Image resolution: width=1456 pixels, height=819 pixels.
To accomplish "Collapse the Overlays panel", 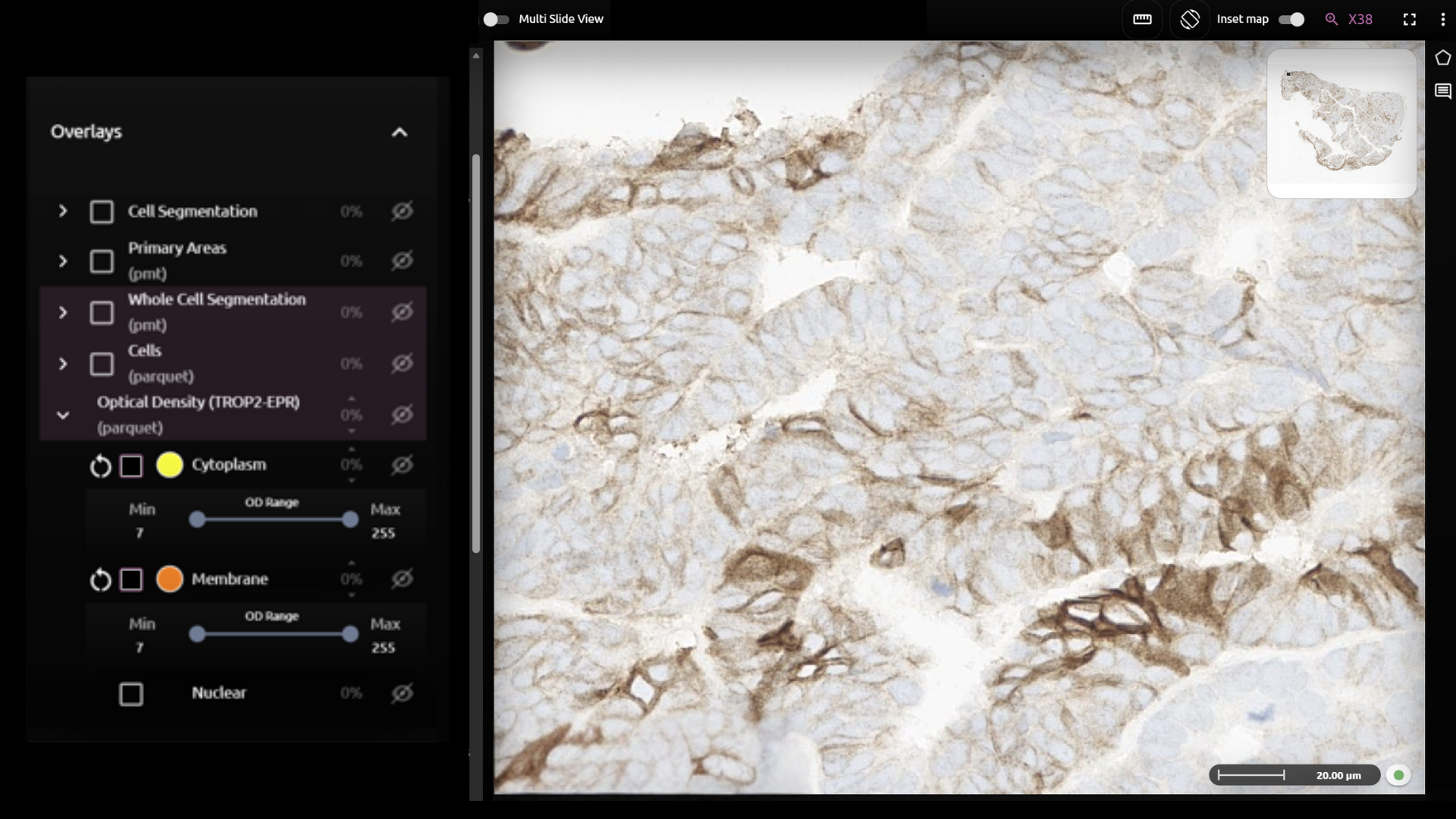I will click(400, 133).
